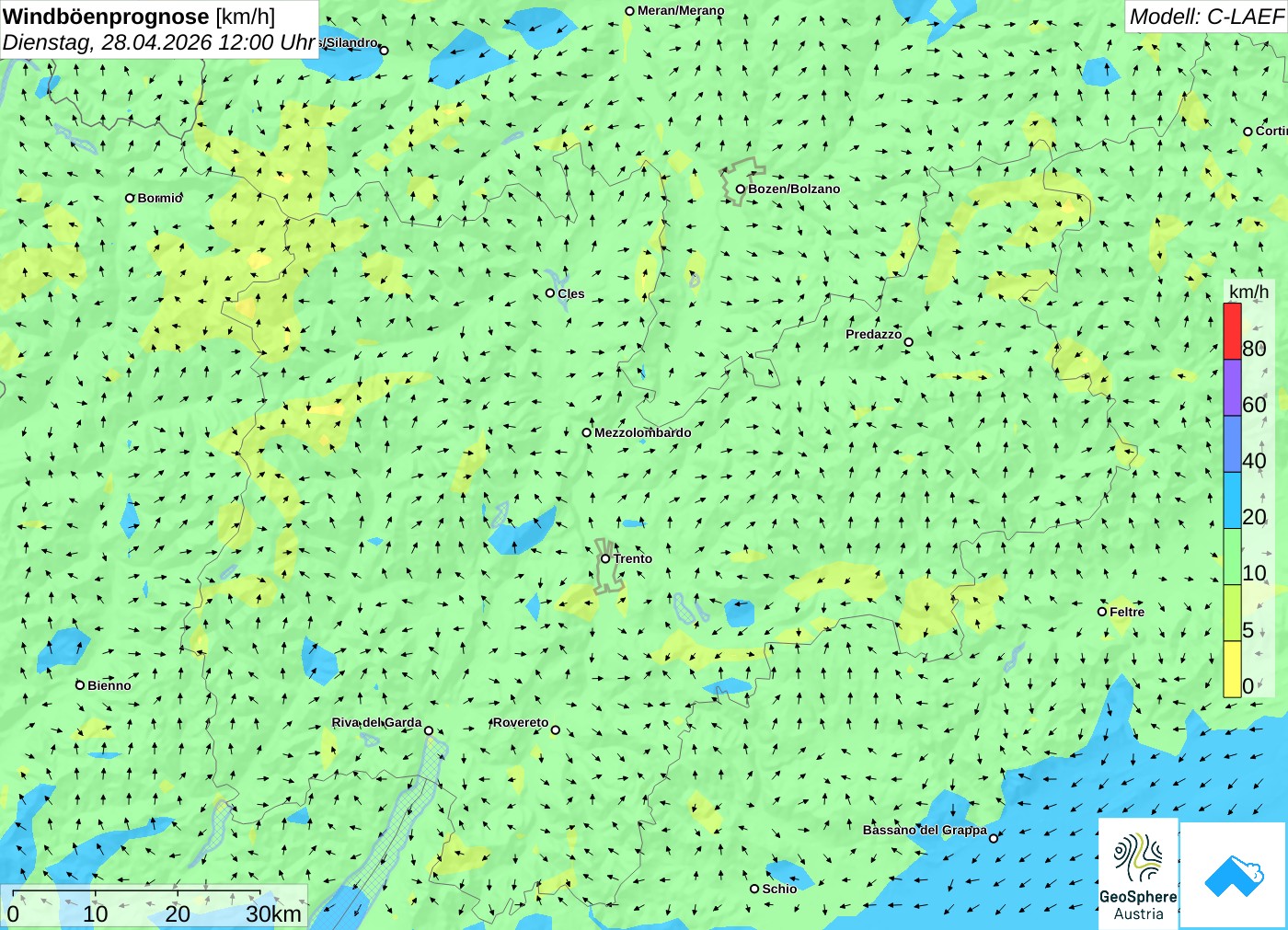Click the Trento city marker
The height and width of the screenshot is (930, 1288).
(x=605, y=558)
